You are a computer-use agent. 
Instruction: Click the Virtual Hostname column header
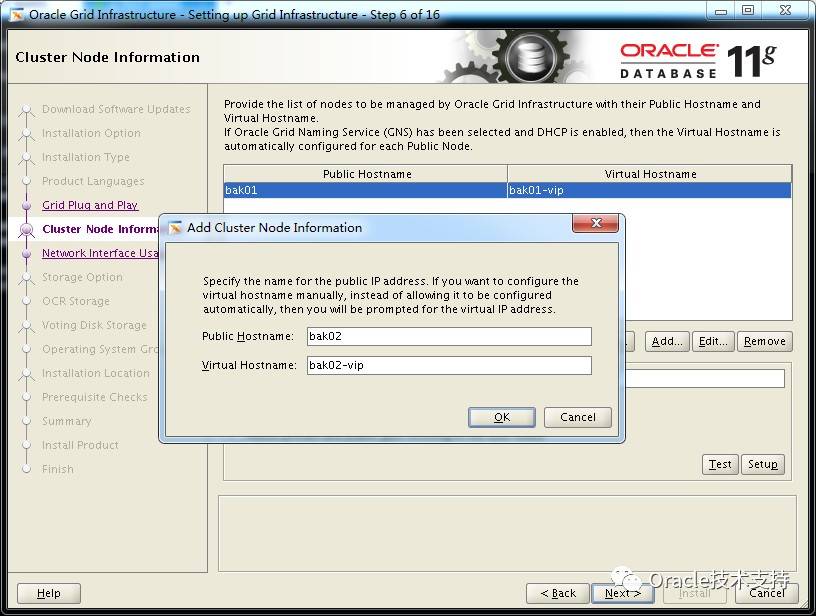coord(649,174)
